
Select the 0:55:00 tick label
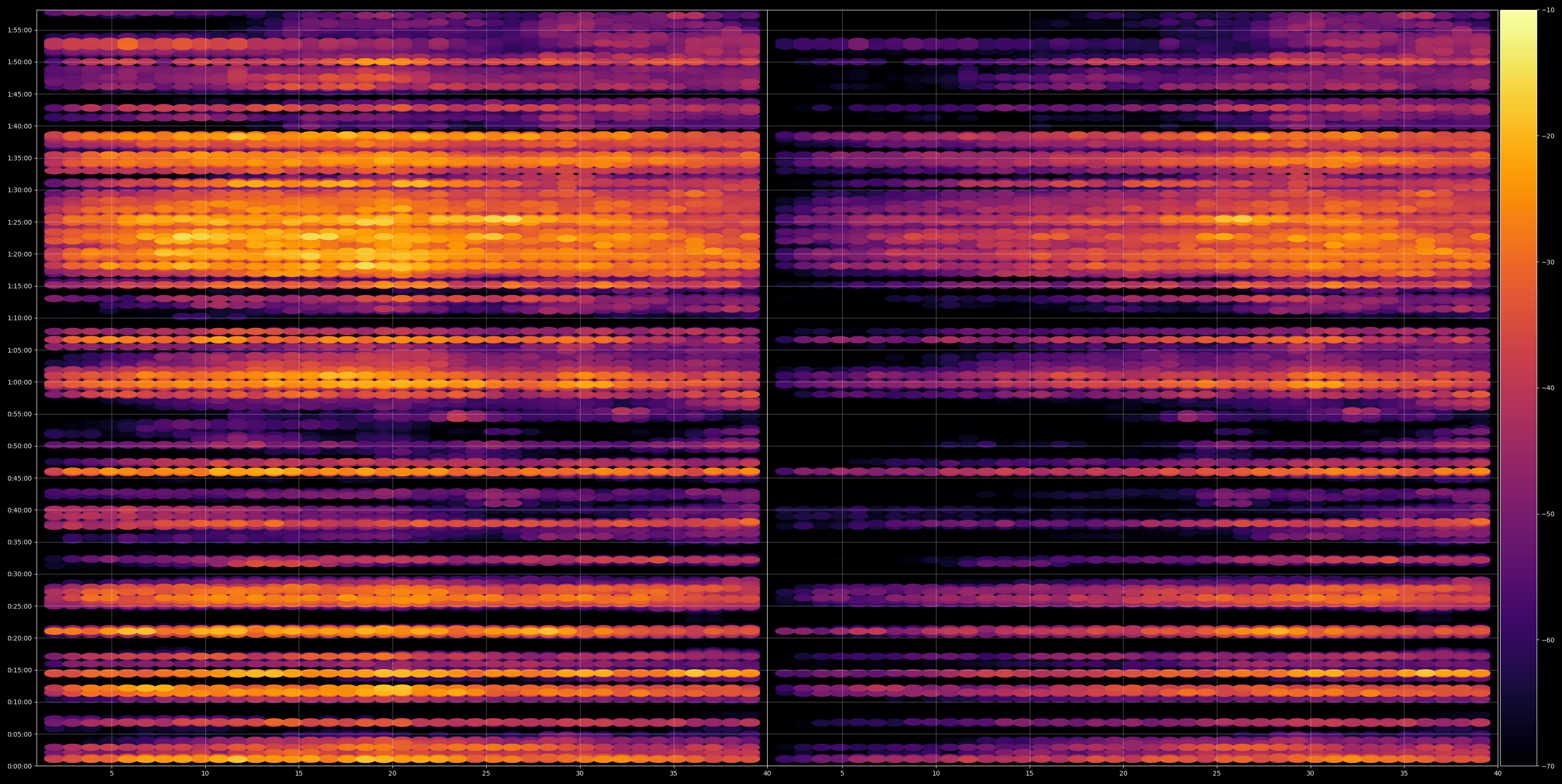(21, 414)
